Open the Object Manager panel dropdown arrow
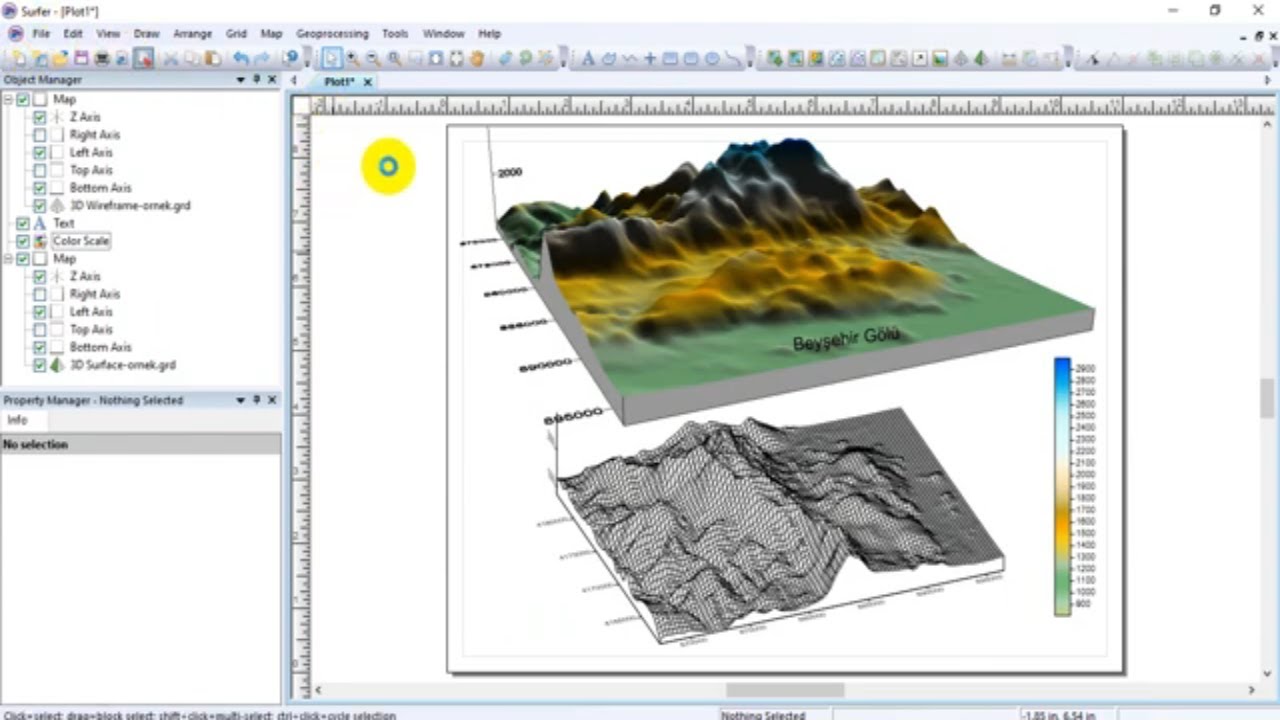The width and height of the screenshot is (1280, 720). [x=240, y=80]
